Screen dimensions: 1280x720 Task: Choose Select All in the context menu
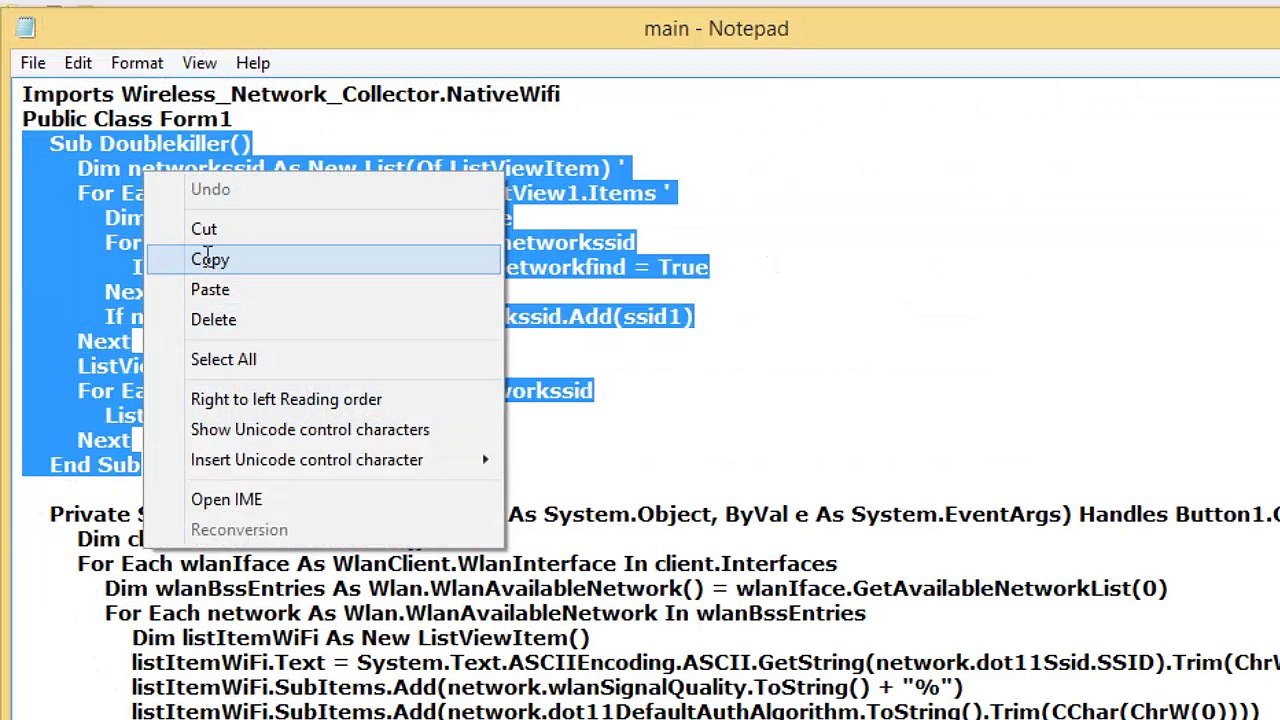click(x=324, y=359)
